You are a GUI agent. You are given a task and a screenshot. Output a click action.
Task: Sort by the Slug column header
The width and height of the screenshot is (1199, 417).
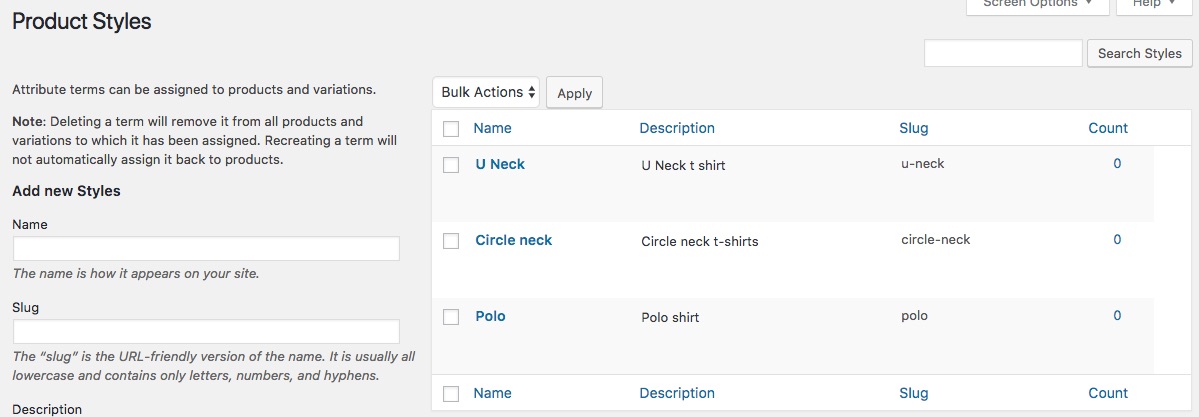point(914,128)
